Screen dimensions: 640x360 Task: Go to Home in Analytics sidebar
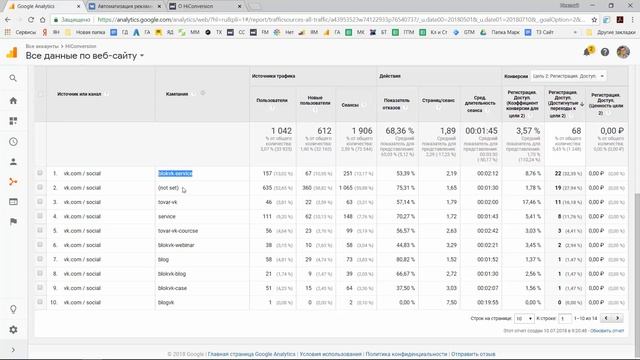pyautogui.click(x=13, y=100)
